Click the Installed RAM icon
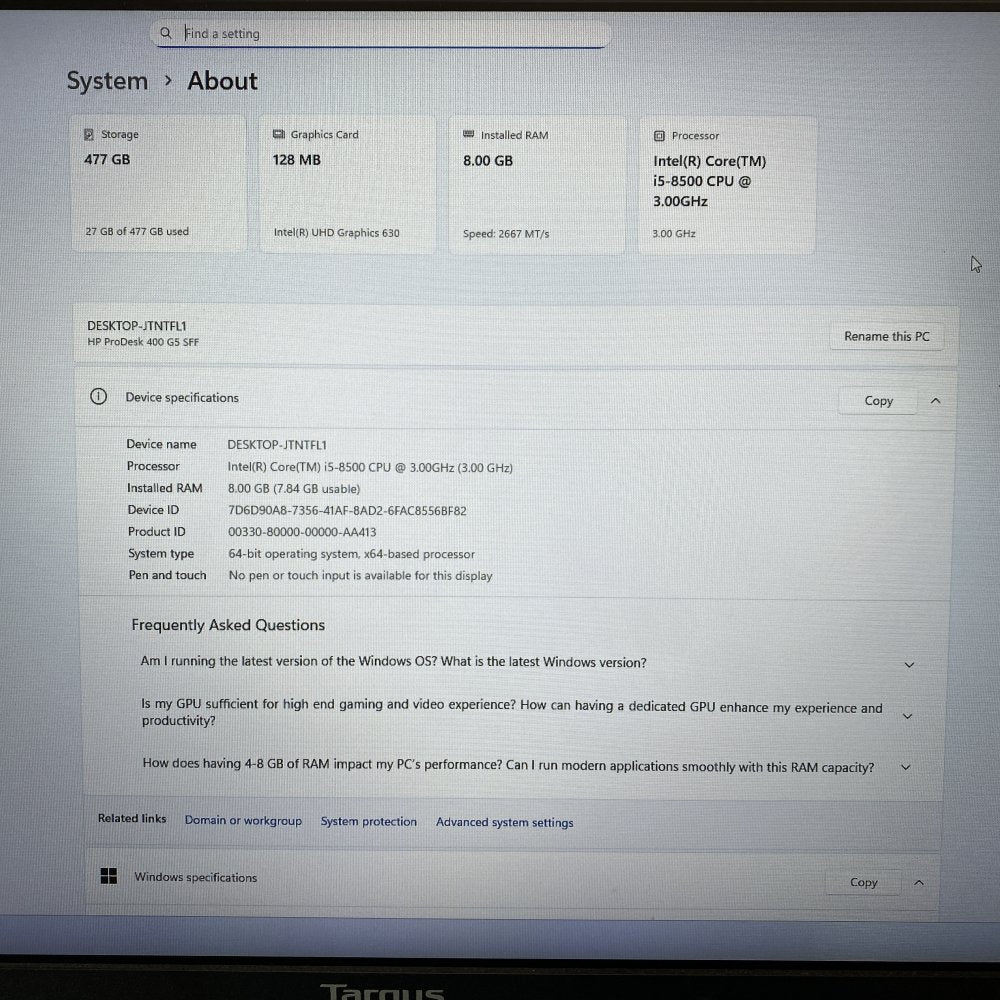The image size is (1000, 1000). tap(468, 135)
